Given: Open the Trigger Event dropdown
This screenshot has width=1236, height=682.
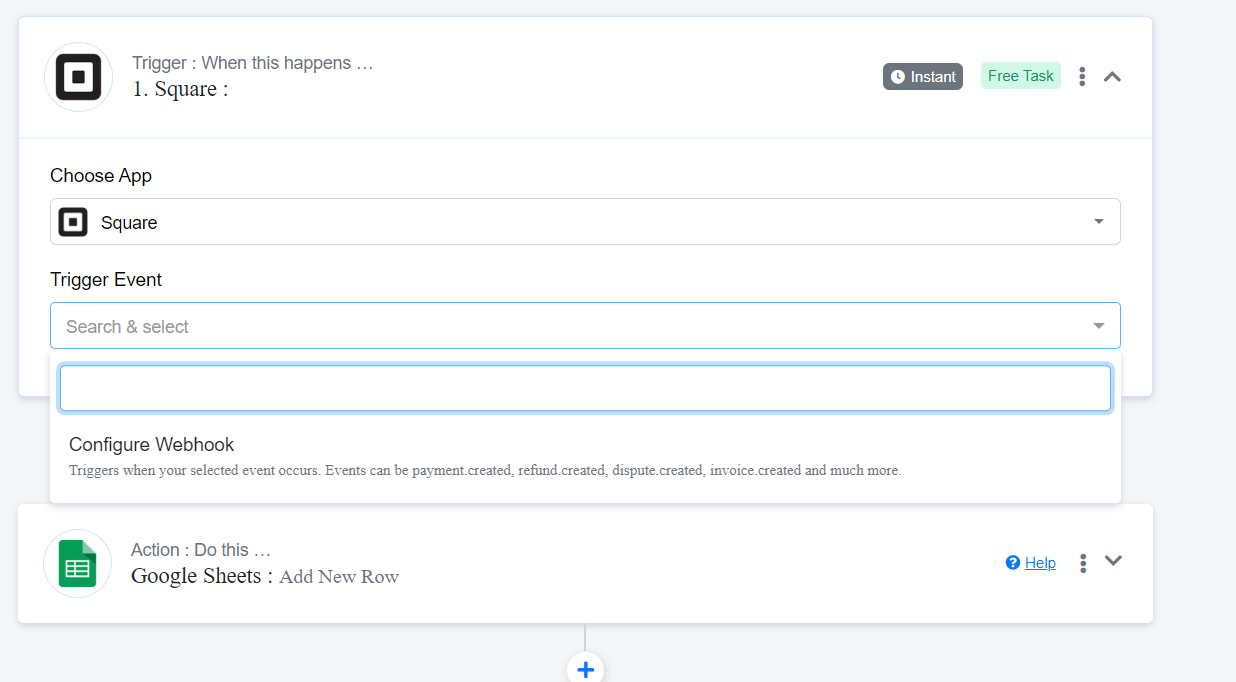Looking at the screenshot, I should tap(585, 326).
